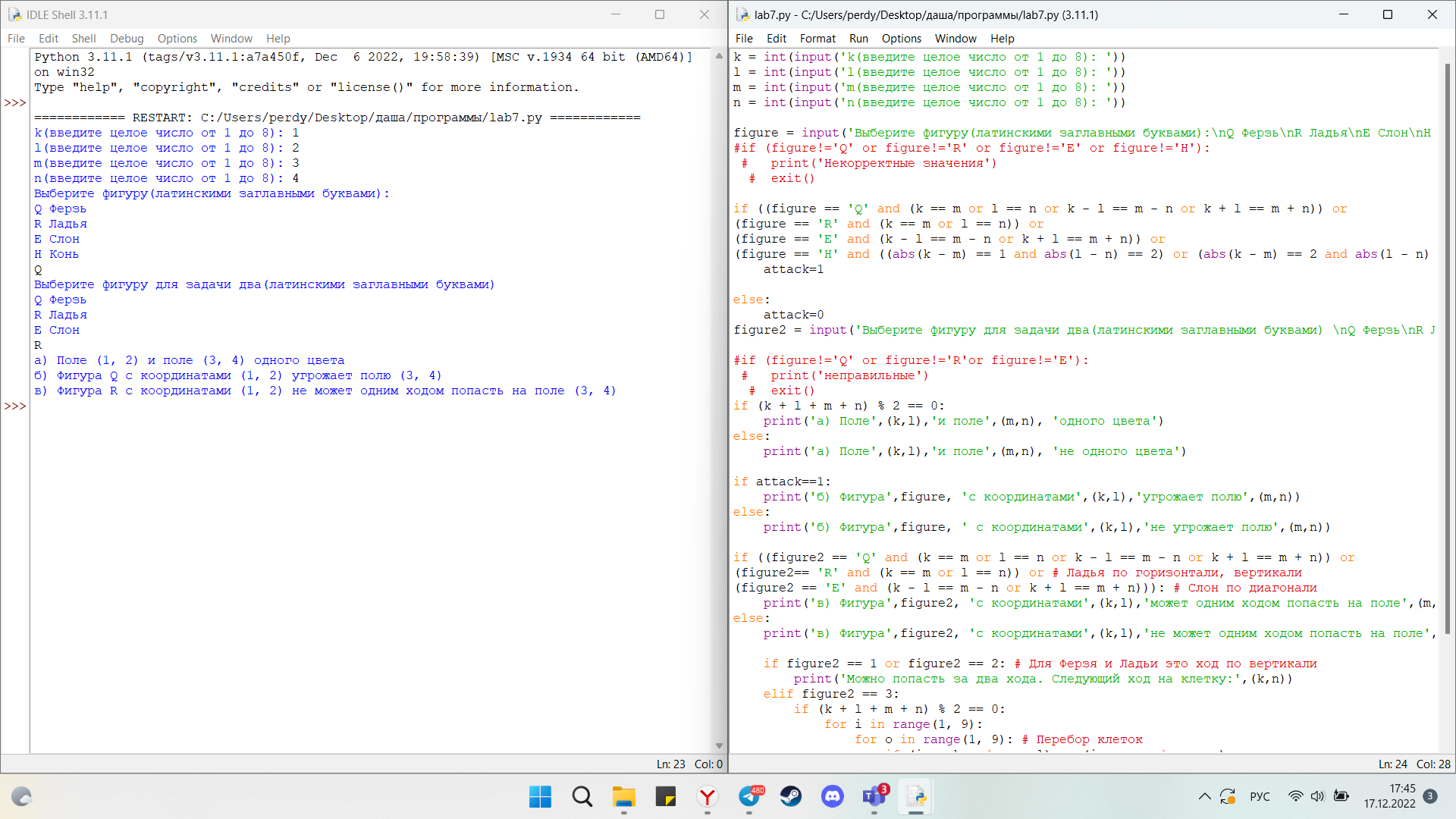Click taskbar Search magnifier icon
Screen dimensions: 1456x819
coord(582,796)
